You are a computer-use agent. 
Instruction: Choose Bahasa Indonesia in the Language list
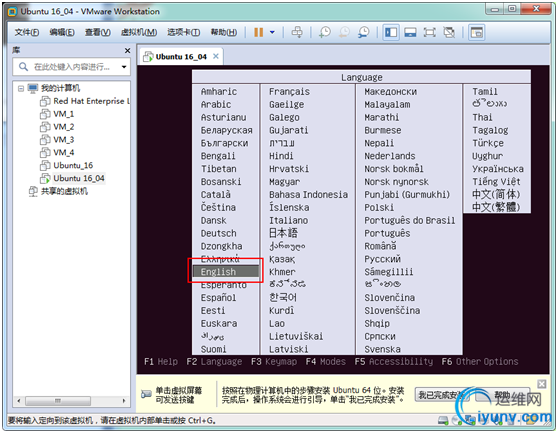(308, 195)
